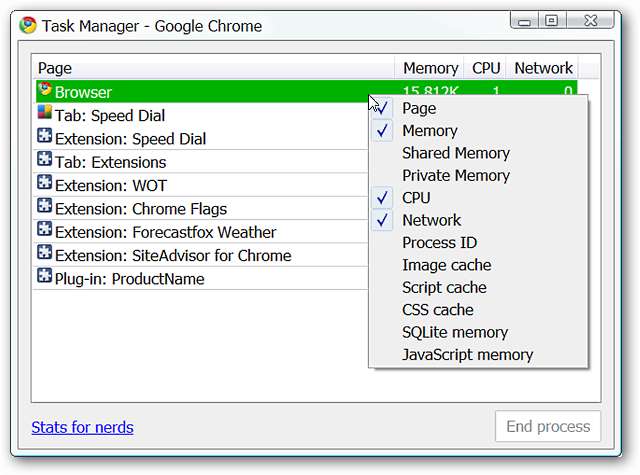Open the Stats for nerds link
The width and height of the screenshot is (640, 475).
pos(82,428)
